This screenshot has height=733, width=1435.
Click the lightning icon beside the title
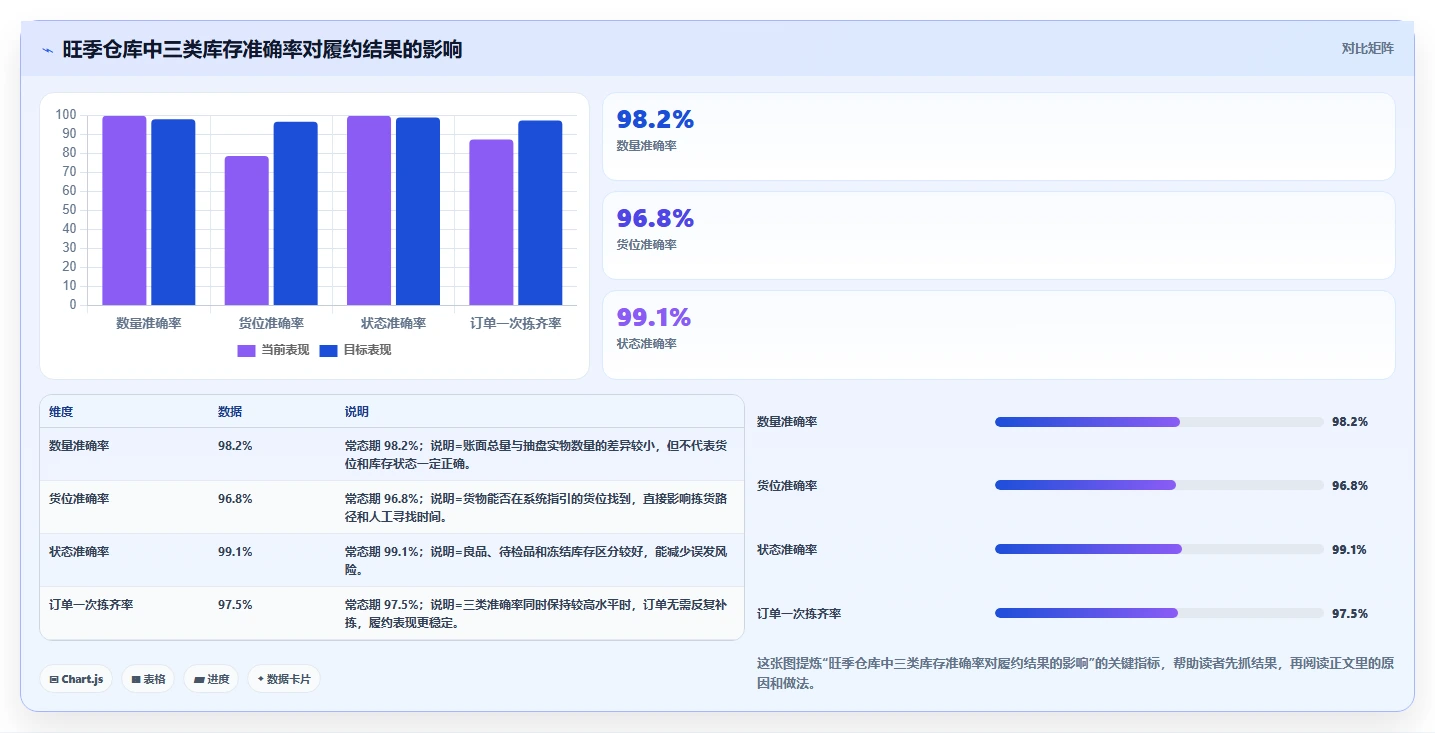click(x=47, y=50)
